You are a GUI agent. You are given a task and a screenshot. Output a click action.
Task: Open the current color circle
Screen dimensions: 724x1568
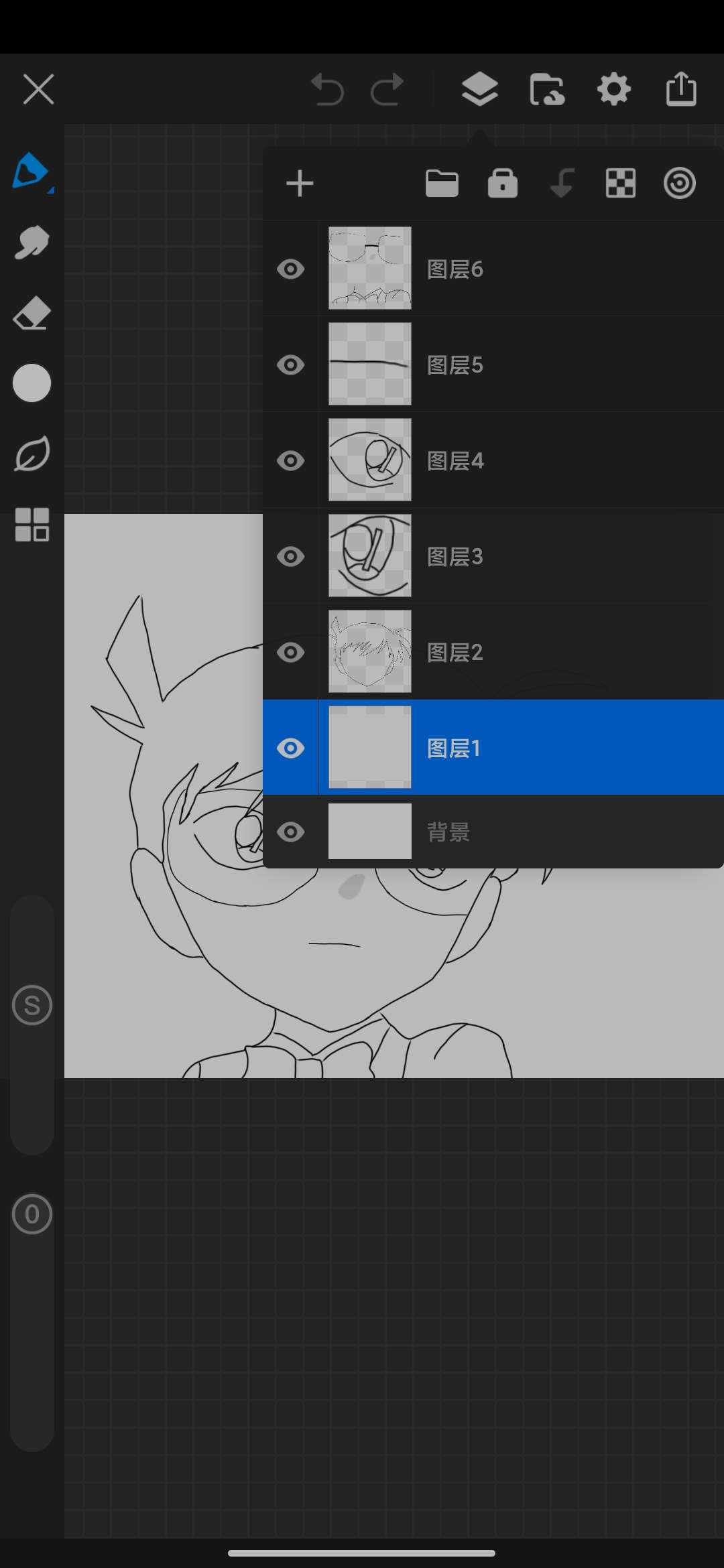pyautogui.click(x=32, y=383)
